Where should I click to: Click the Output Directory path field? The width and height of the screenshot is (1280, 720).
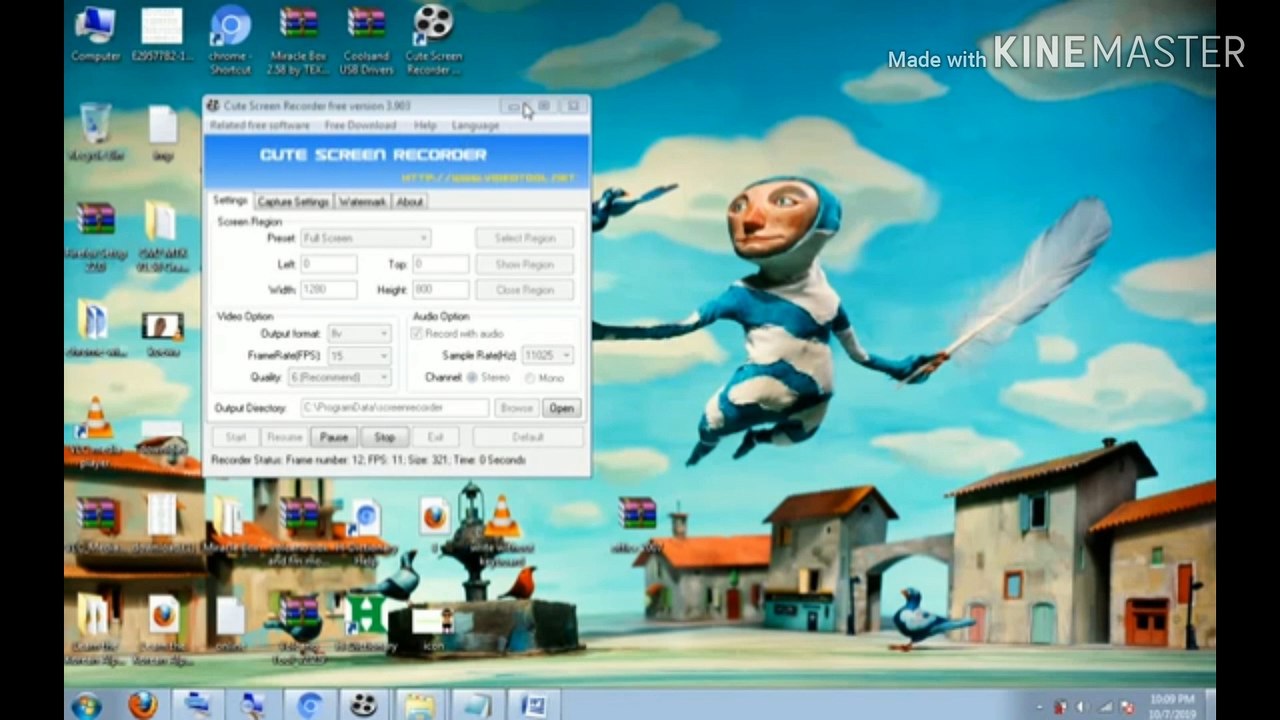click(394, 408)
